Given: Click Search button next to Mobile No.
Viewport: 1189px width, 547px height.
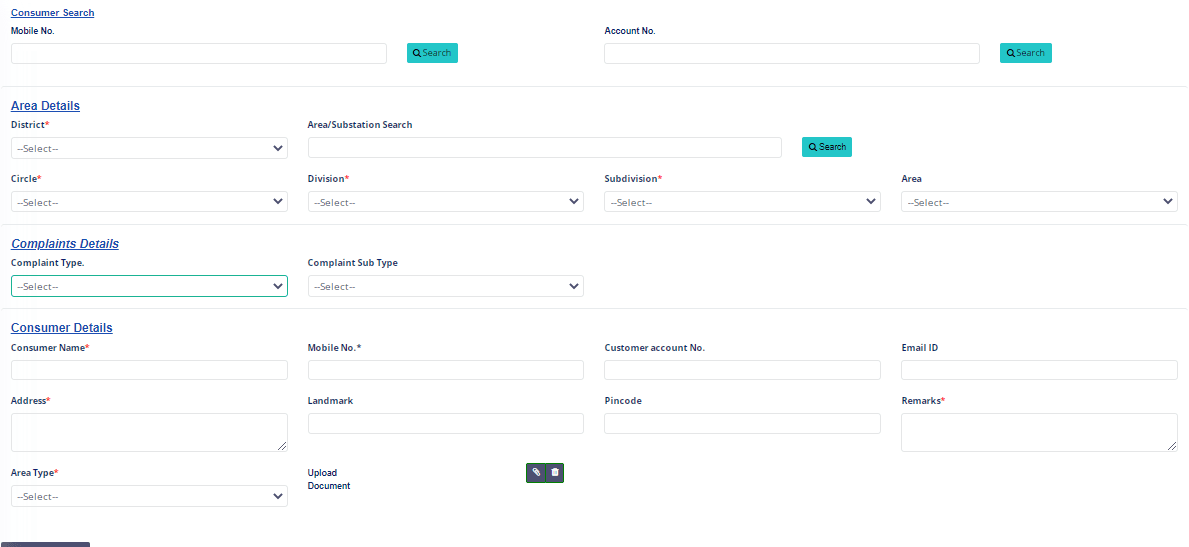Looking at the screenshot, I should pos(432,53).
